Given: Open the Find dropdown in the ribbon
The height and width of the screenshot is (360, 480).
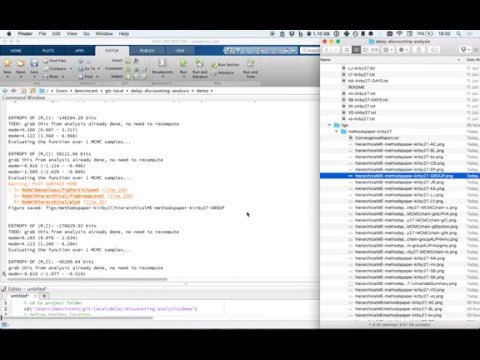Looking at the screenshot, I should click(89, 77).
